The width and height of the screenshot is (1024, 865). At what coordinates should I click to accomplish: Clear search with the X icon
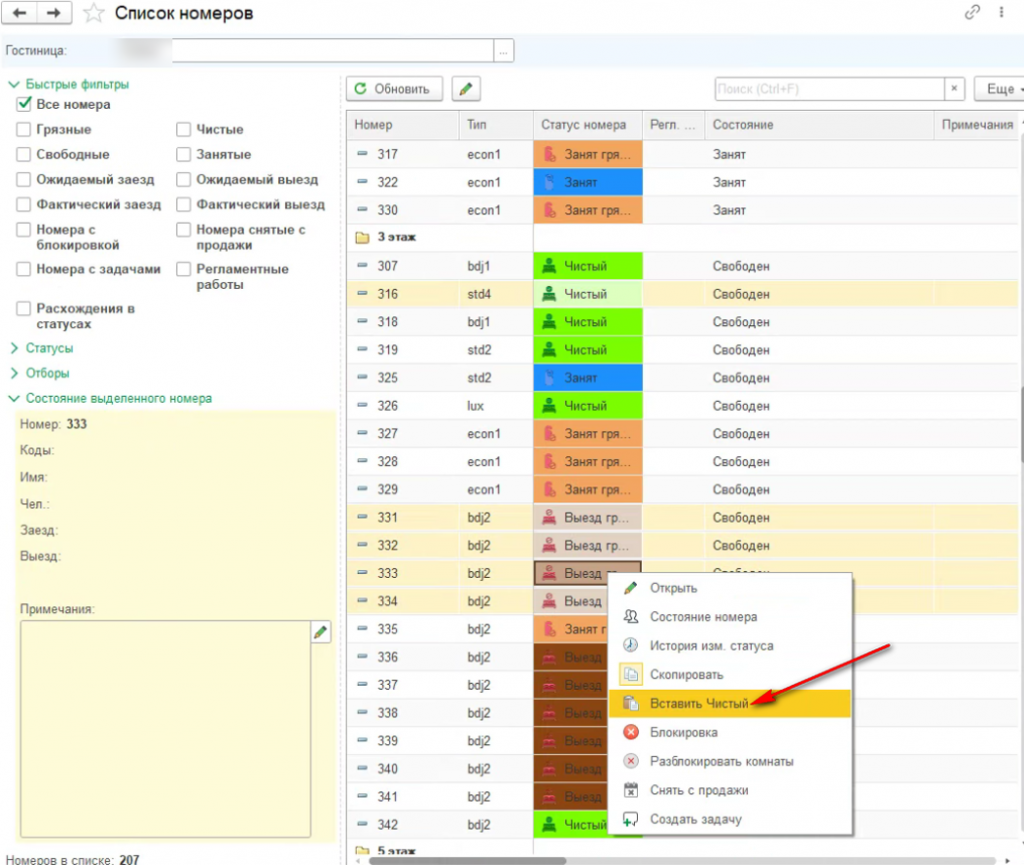[x=954, y=89]
